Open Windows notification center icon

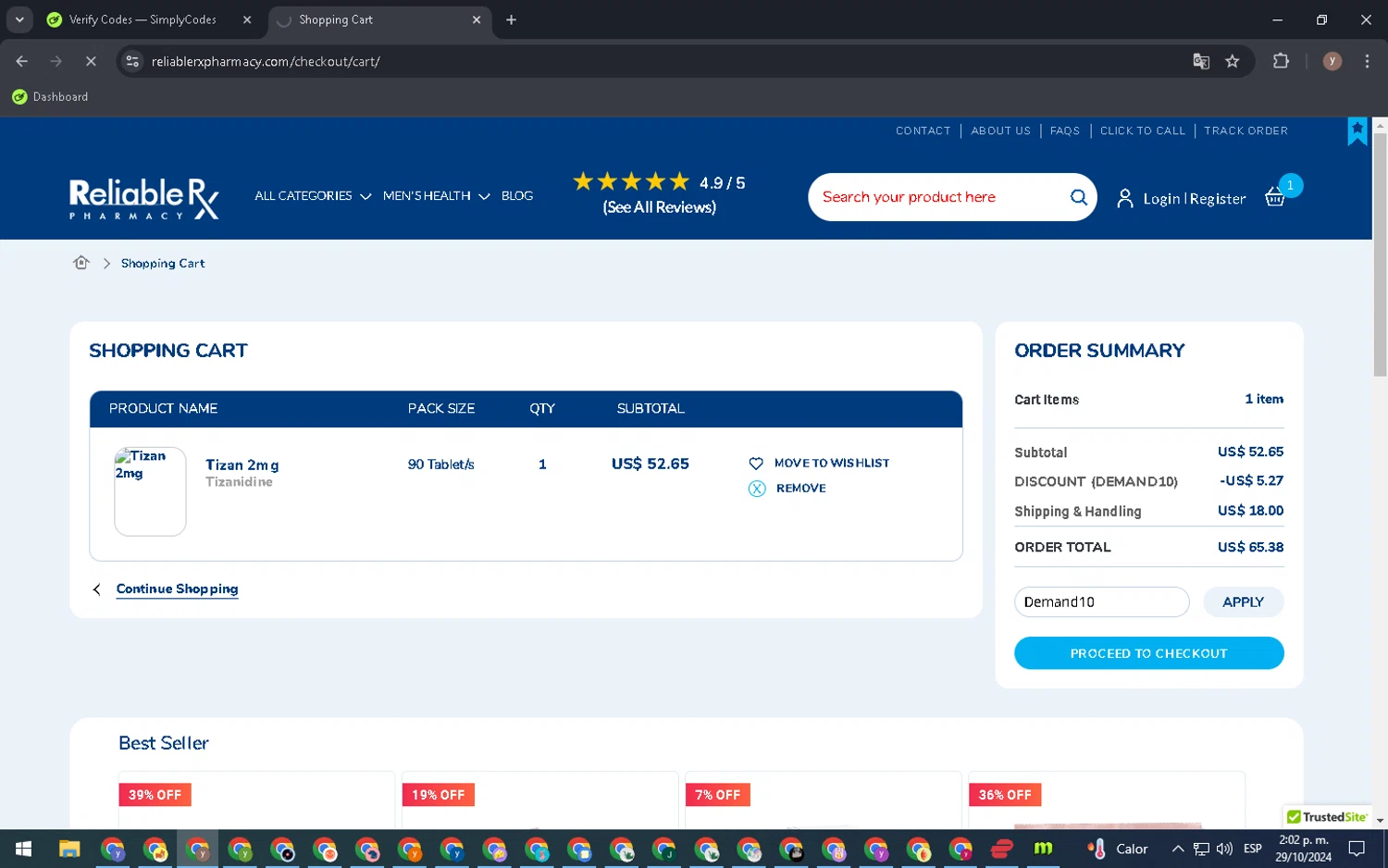tap(1357, 849)
